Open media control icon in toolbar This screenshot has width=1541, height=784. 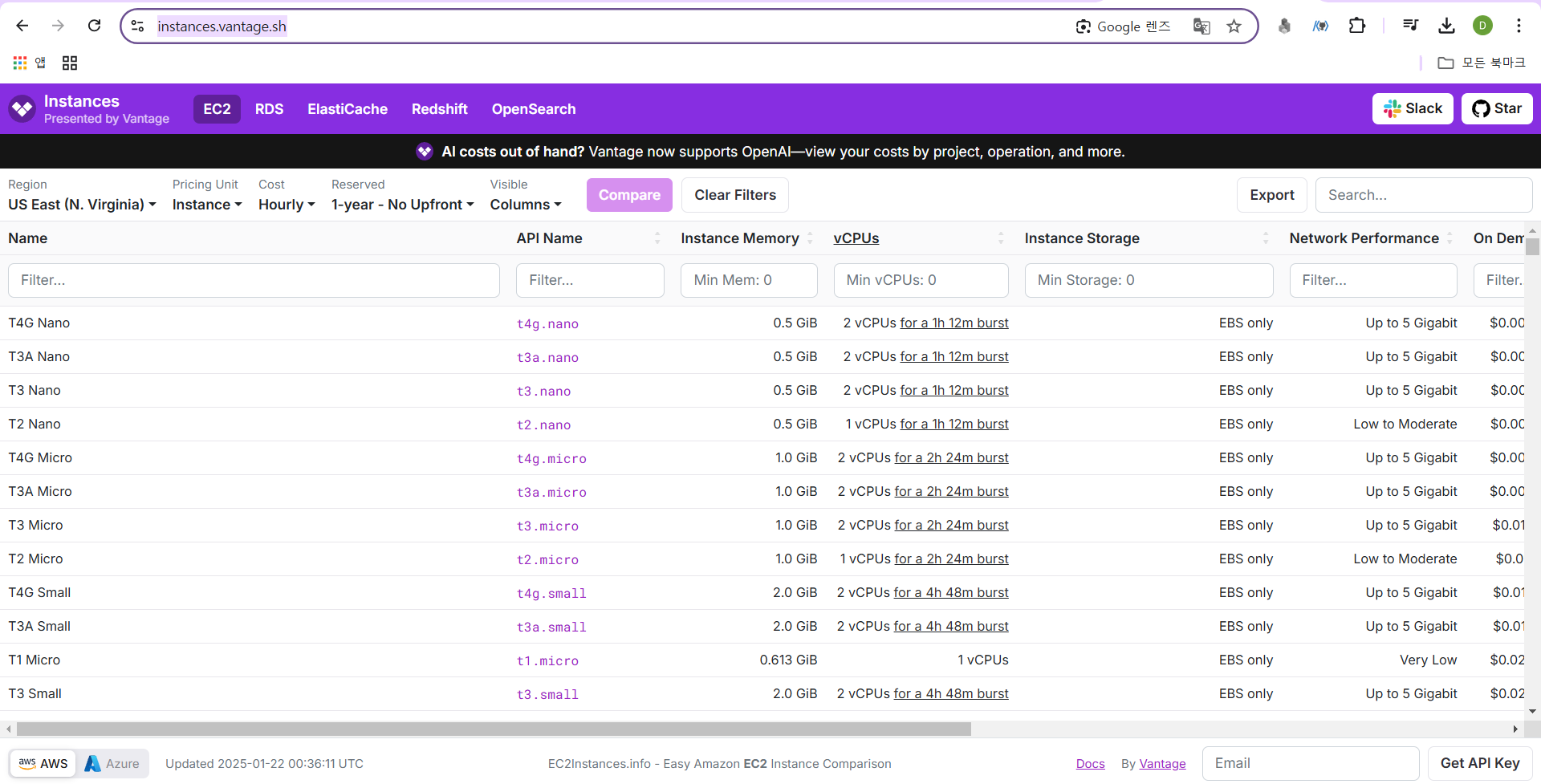(x=1410, y=26)
